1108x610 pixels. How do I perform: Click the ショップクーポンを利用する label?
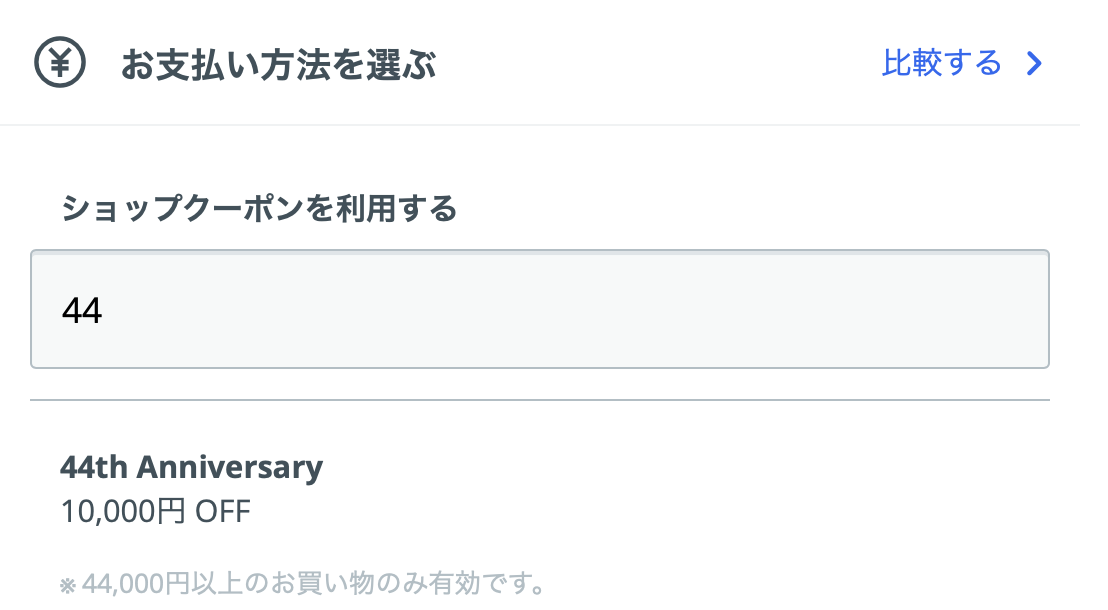click(x=259, y=209)
